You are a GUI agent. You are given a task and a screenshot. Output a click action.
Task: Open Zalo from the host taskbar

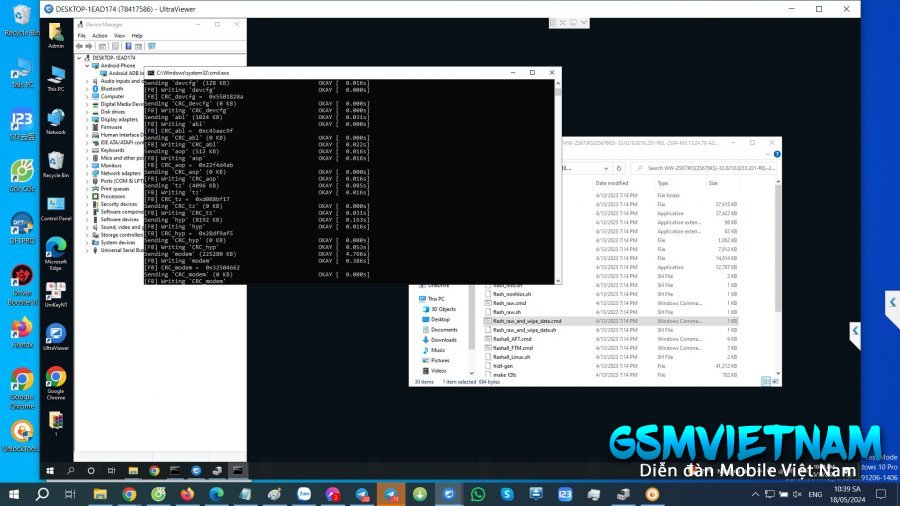(x=304, y=494)
